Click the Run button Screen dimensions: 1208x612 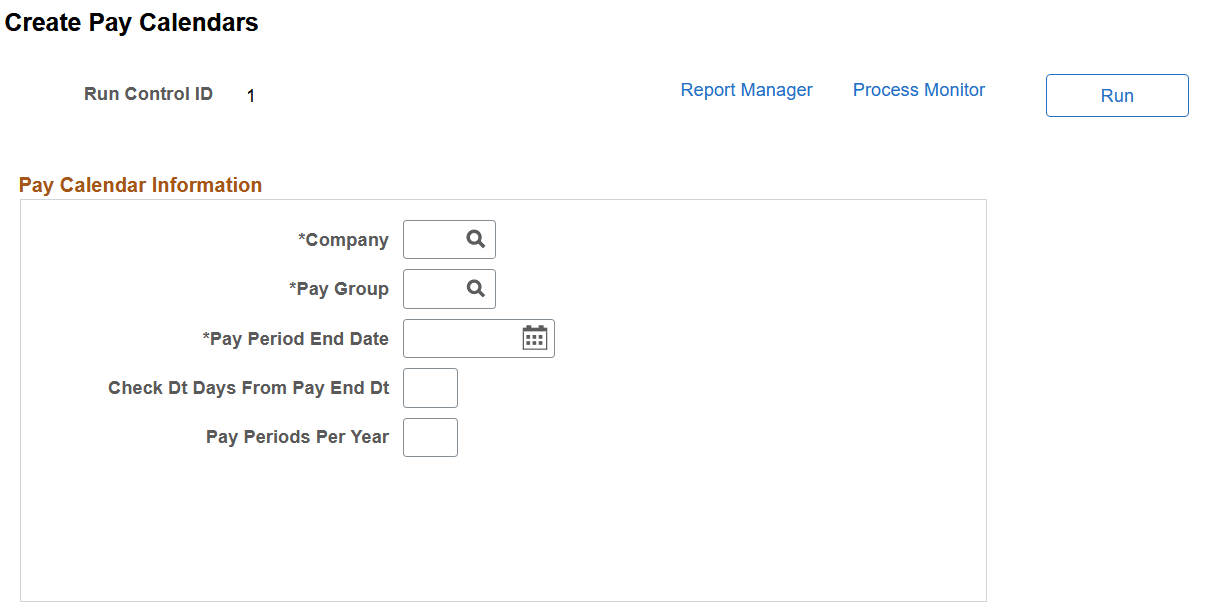click(1117, 95)
